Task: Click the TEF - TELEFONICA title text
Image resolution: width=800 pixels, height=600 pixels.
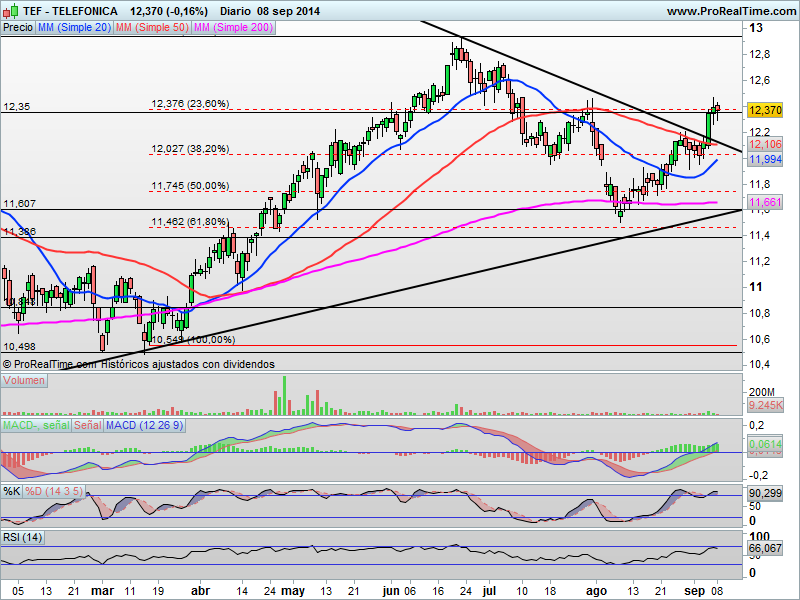Action: tap(69, 11)
